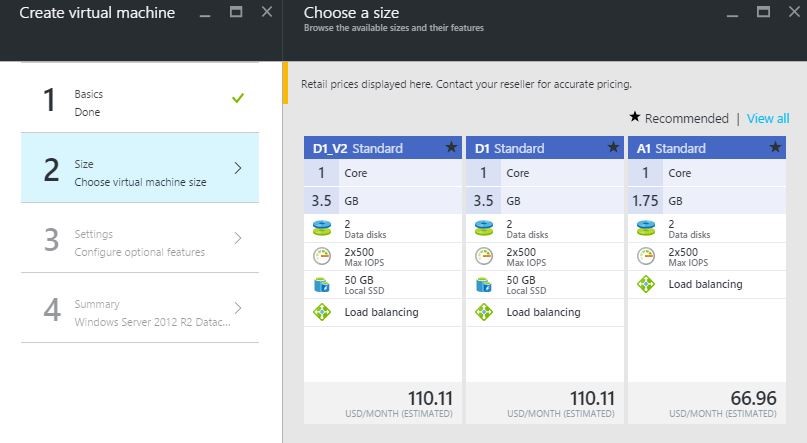807x443 pixels.
Task: Click Max IOPS gauge icon in D1 Standard
Action: pos(484,256)
